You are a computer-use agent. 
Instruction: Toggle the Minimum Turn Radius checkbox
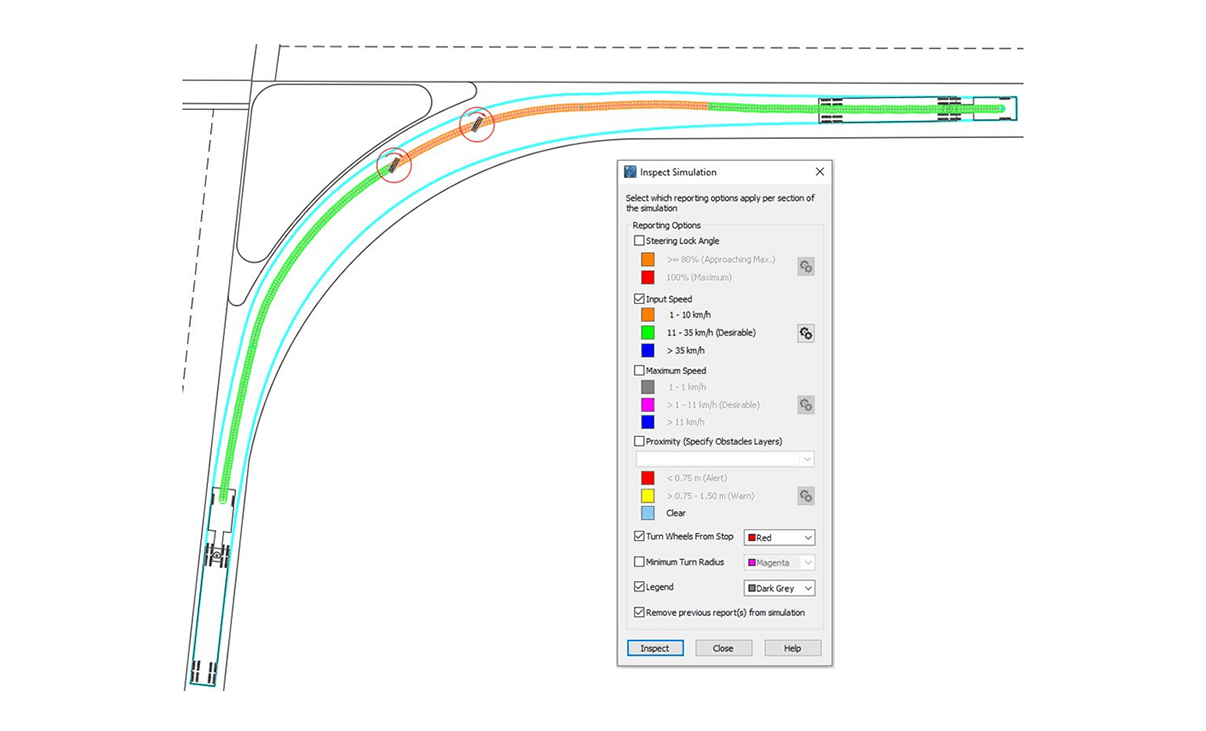640,562
